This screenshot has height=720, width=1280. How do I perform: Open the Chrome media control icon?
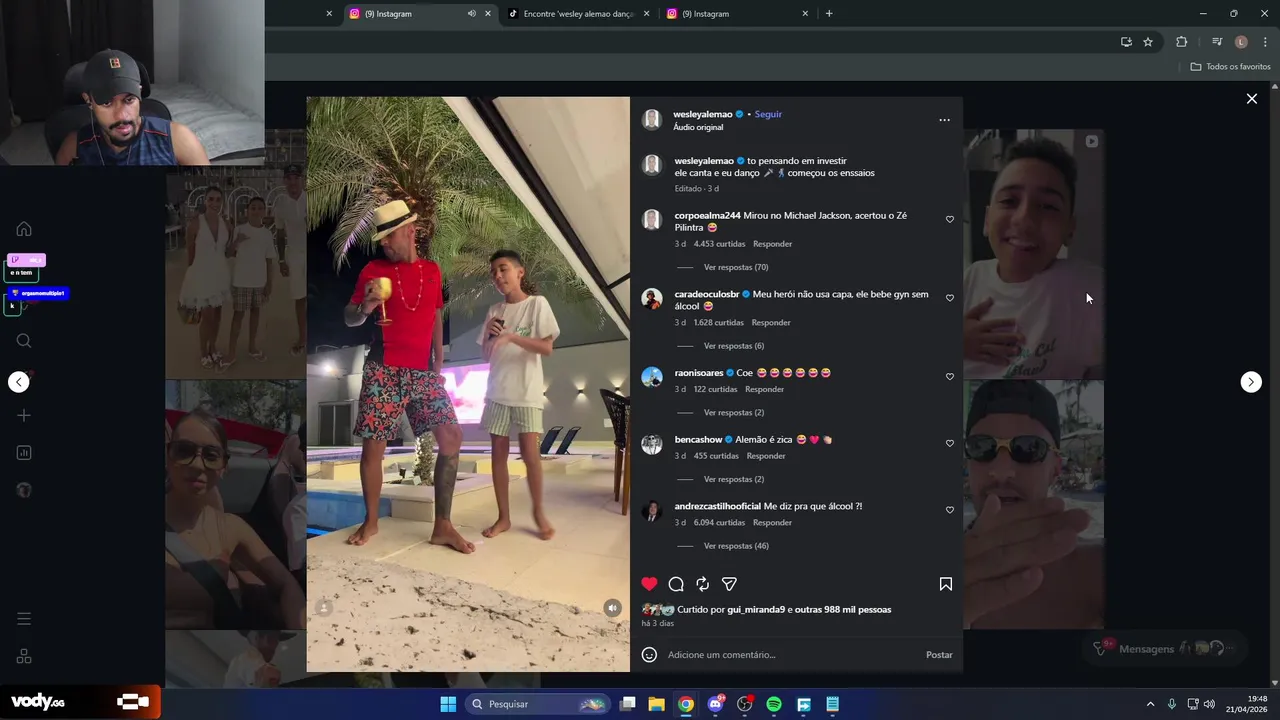pos(1217,42)
